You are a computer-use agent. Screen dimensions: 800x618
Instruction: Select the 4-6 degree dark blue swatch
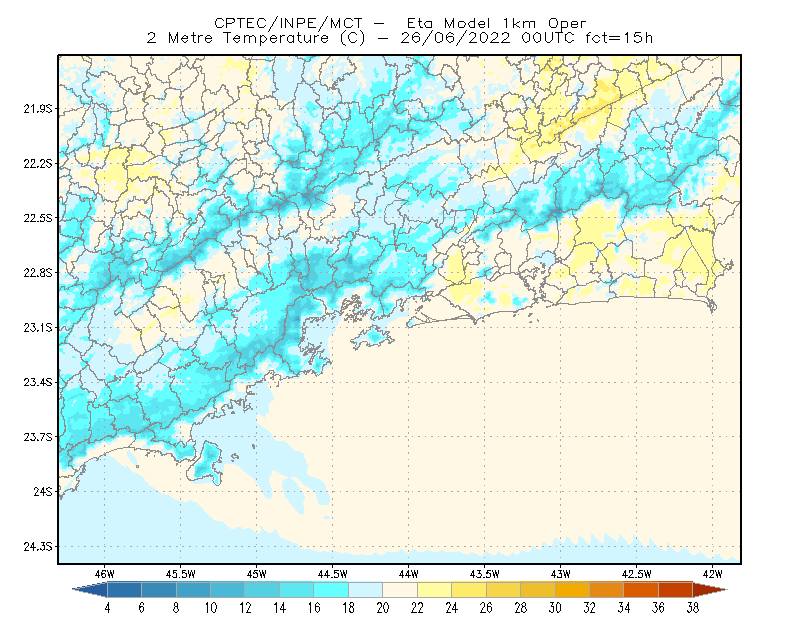(x=124, y=590)
